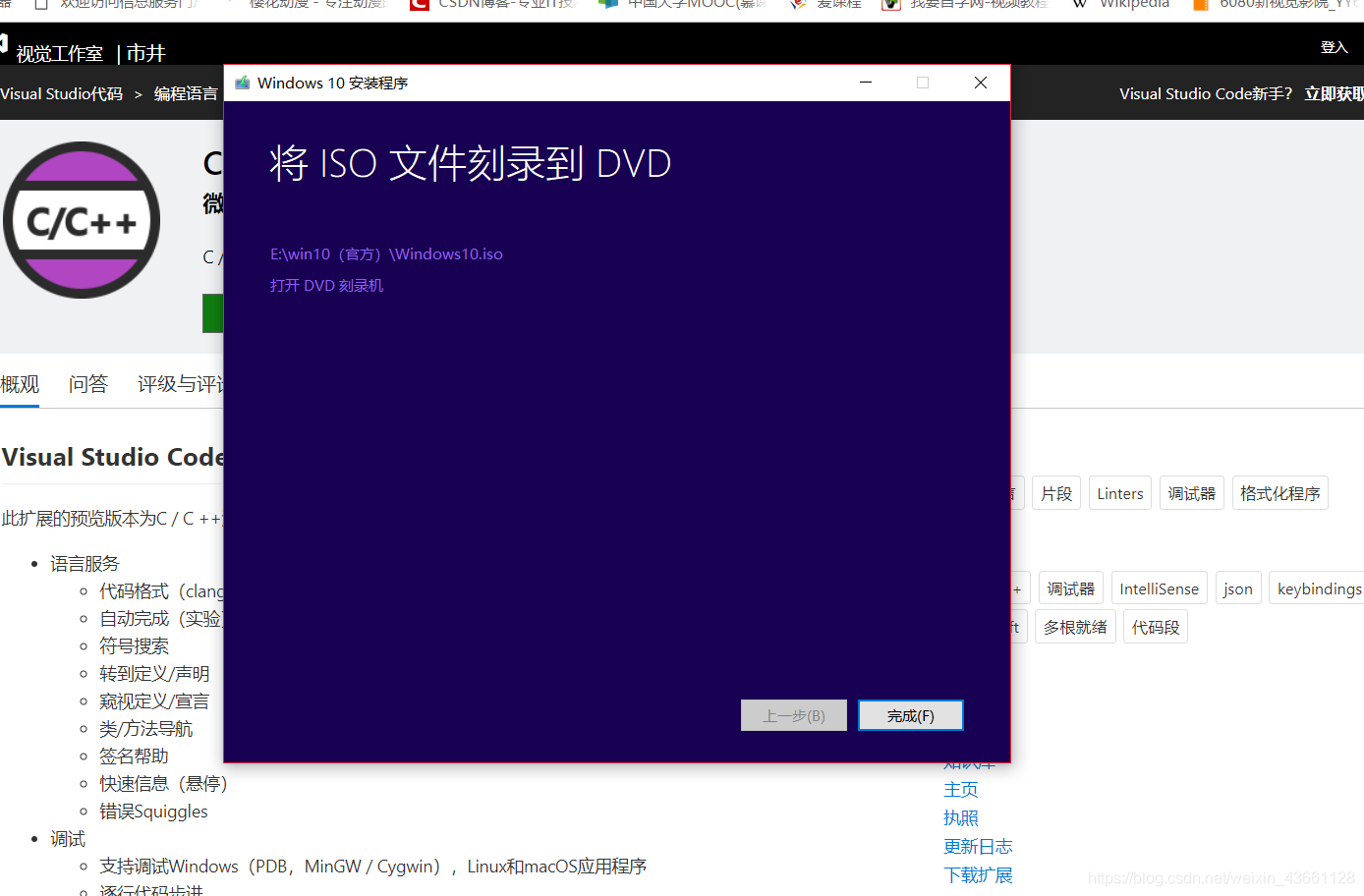Click the CSDN博客 bookmark in the browser bar

492,4
